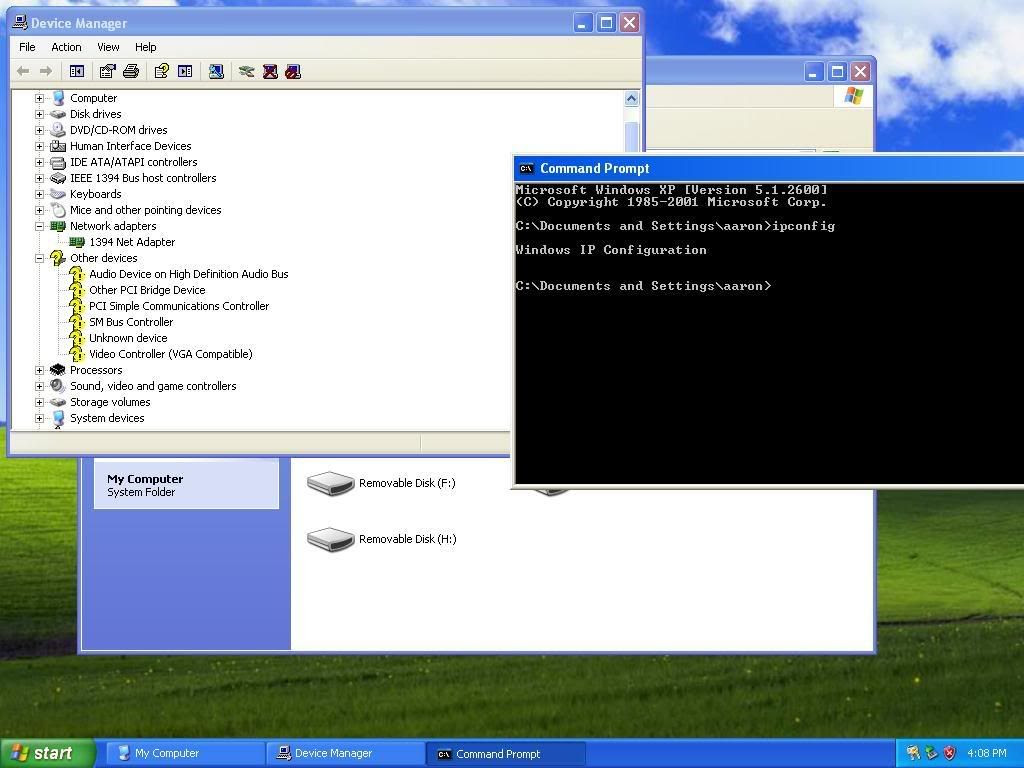Expand the System devices node
This screenshot has height=768, width=1024.
coord(39,418)
